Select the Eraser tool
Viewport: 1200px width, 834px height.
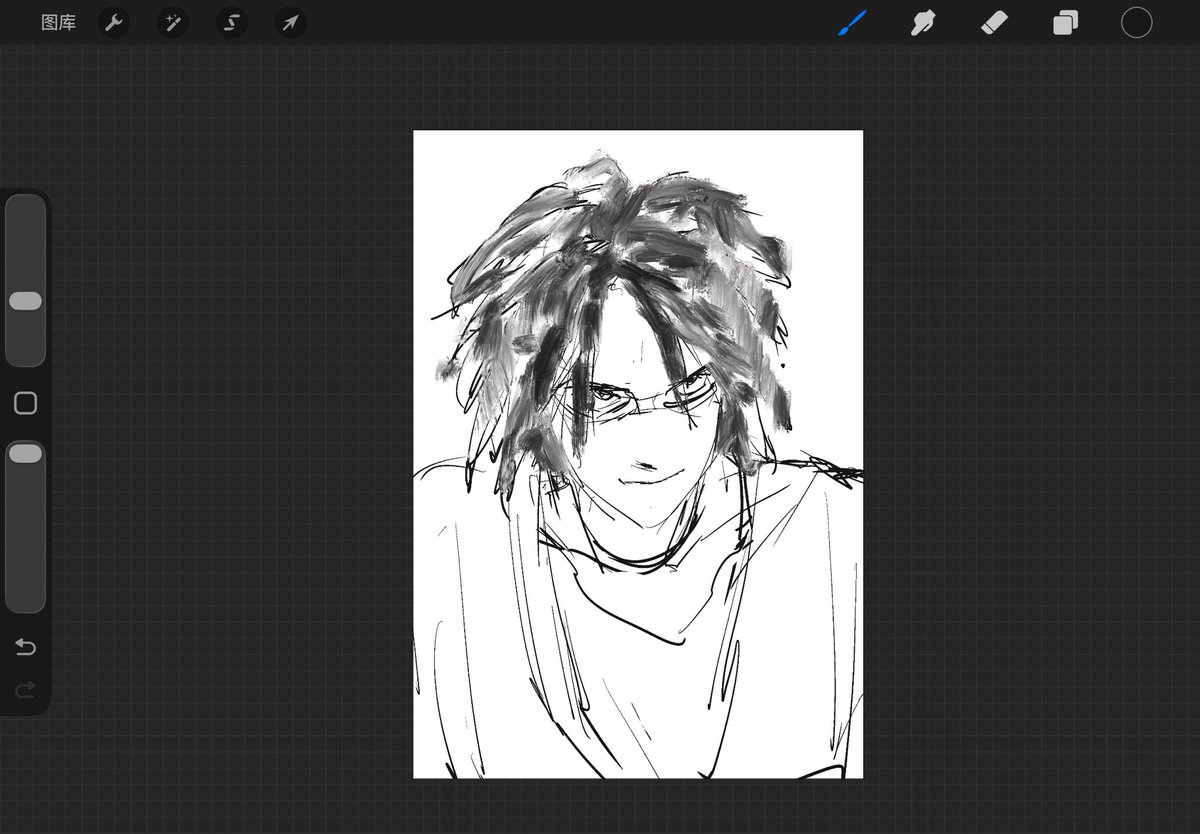[x=993, y=23]
